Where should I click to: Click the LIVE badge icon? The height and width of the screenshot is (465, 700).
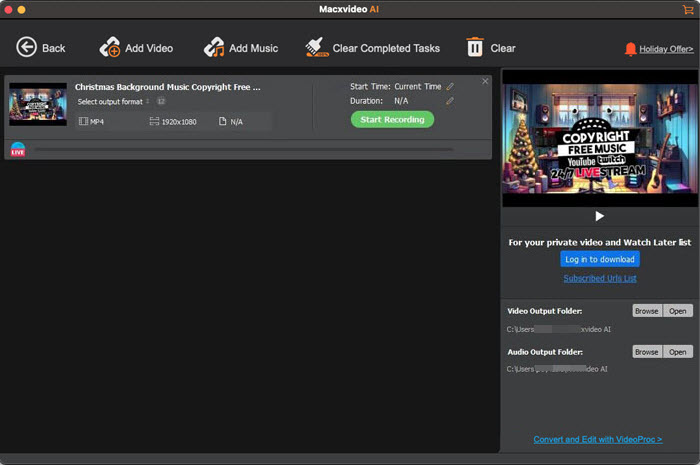(18, 149)
